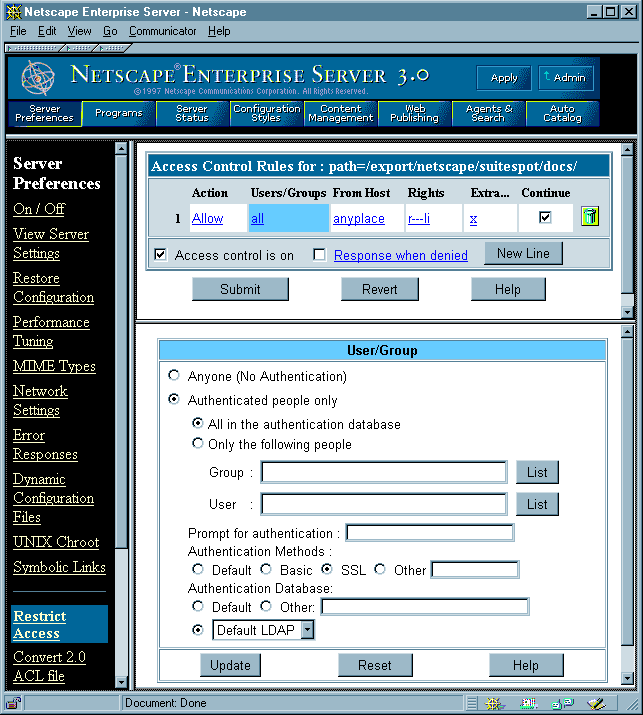643x715 pixels.
Task: Select Default authentication database radio
Action: 197,606
